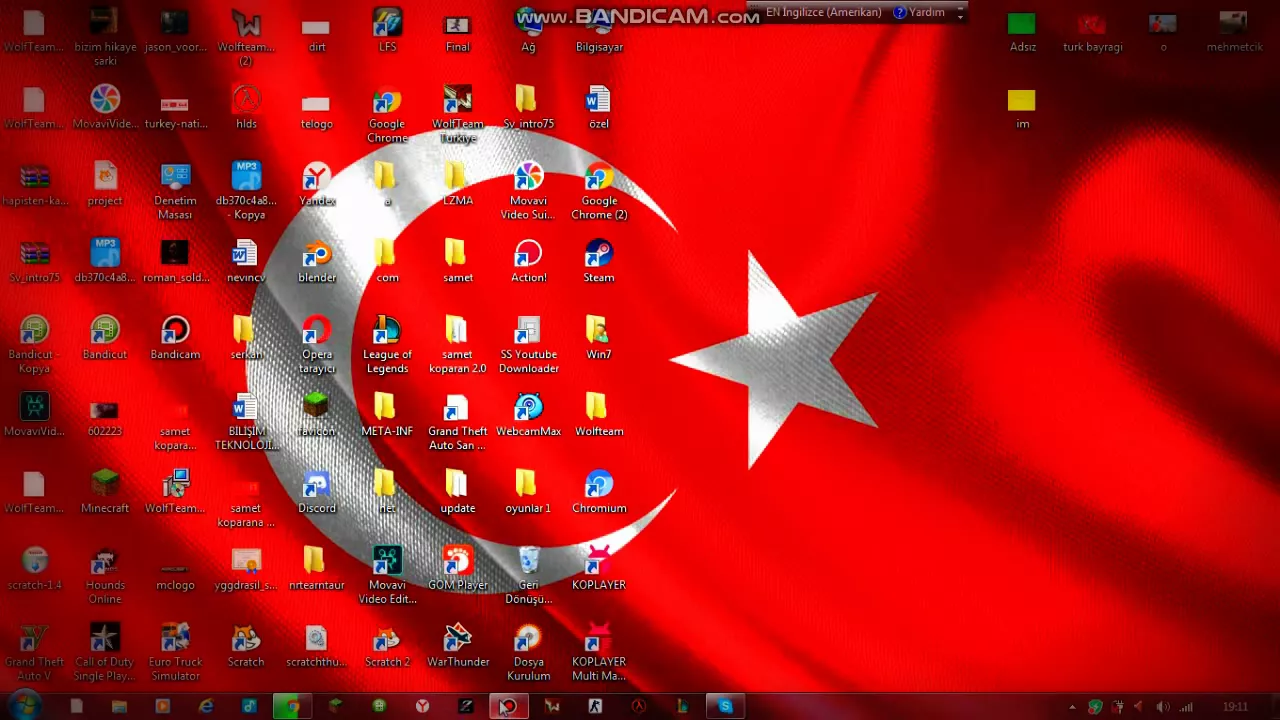The width and height of the screenshot is (1280, 720).
Task: Switch to Chrome in the taskbar
Action: point(292,706)
